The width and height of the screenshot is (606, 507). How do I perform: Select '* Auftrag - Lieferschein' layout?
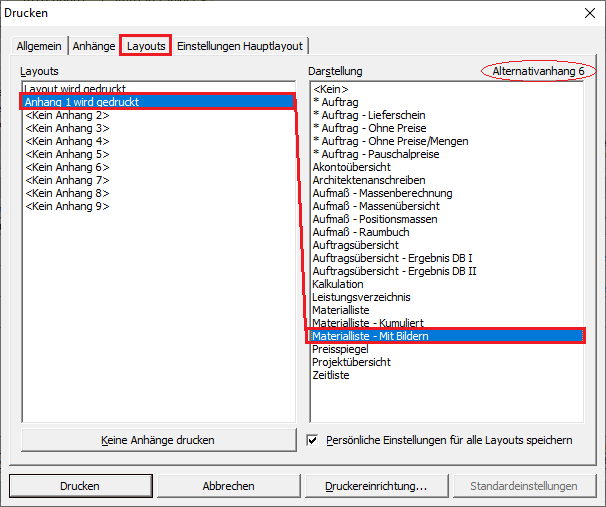[367, 115]
